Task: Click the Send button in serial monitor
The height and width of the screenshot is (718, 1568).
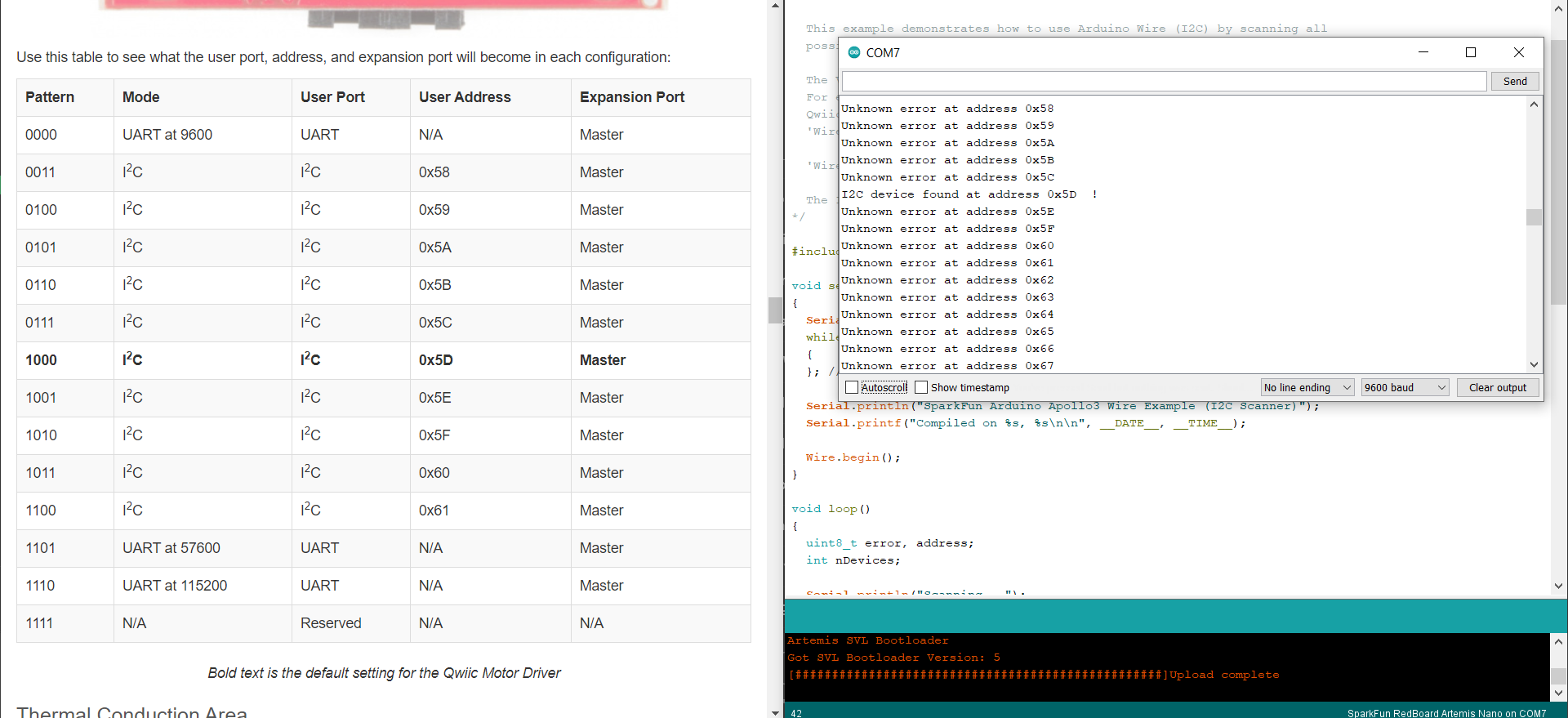Action: point(1515,81)
